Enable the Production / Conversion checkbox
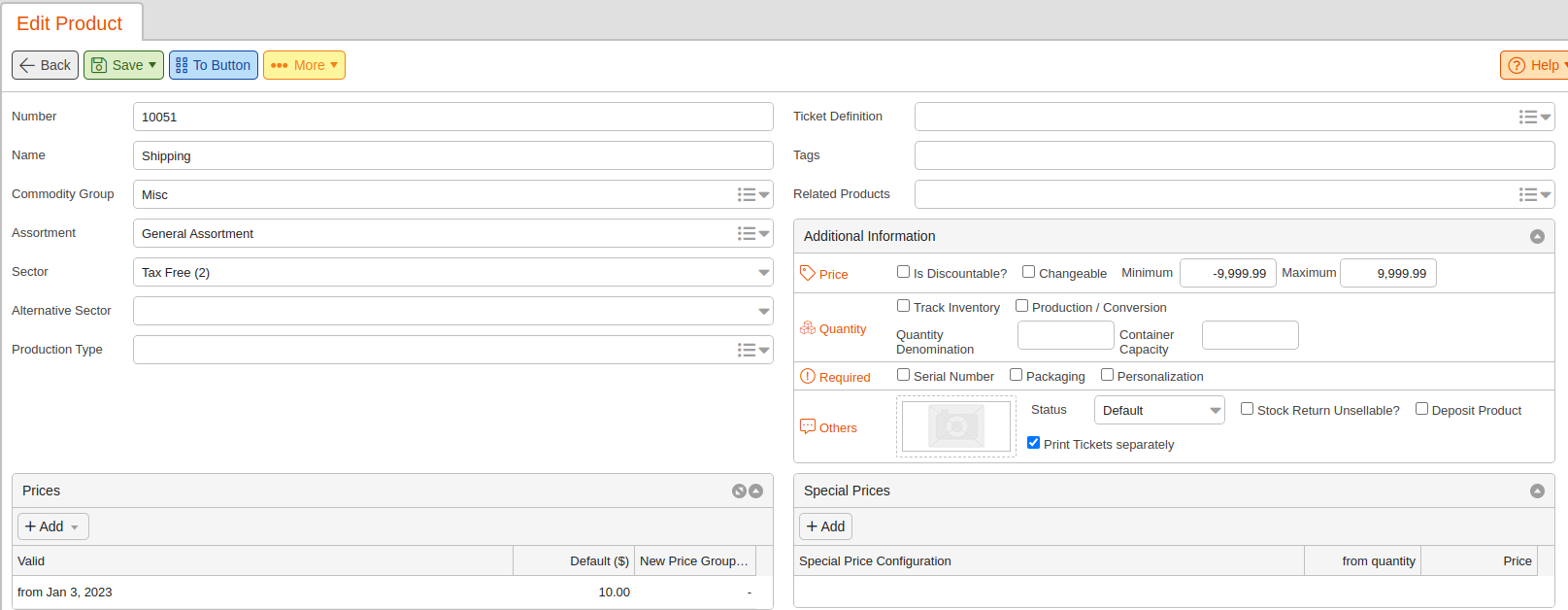Screen dimensions: 1568x610 [x=1021, y=306]
